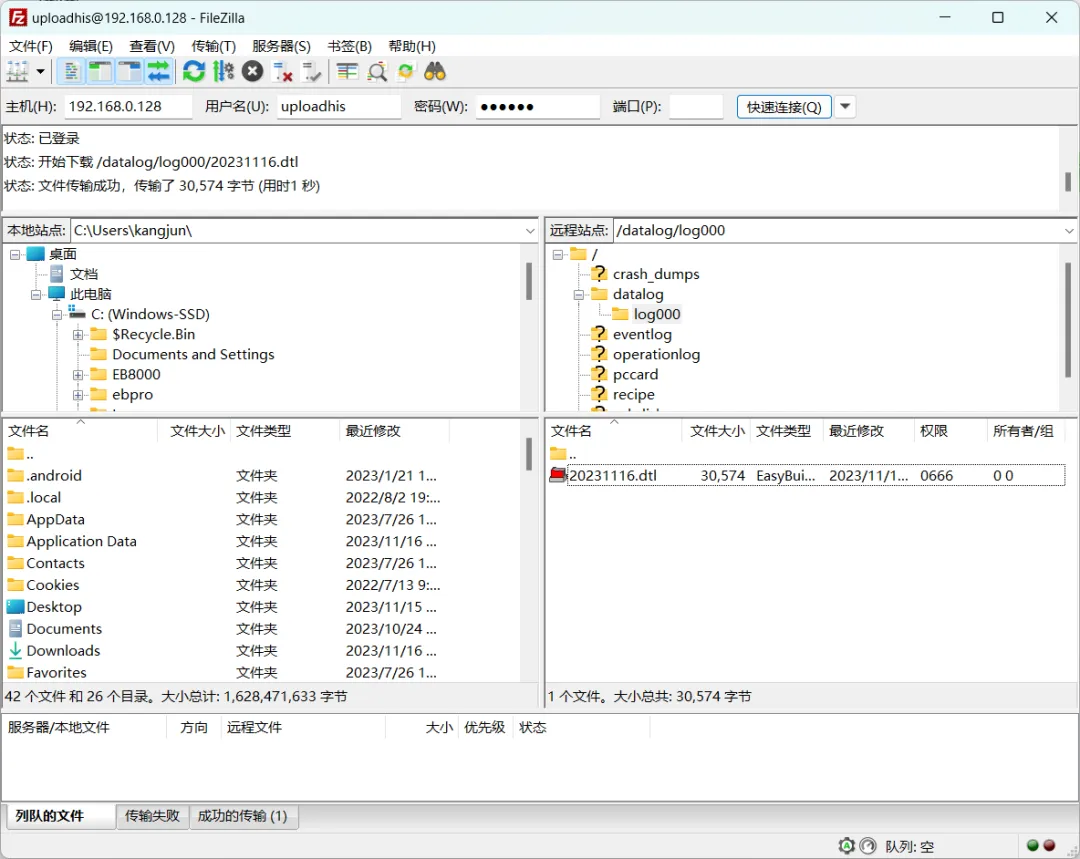Open directory listing filters dialog
The width and height of the screenshot is (1080, 859).
pyautogui.click(x=347, y=71)
